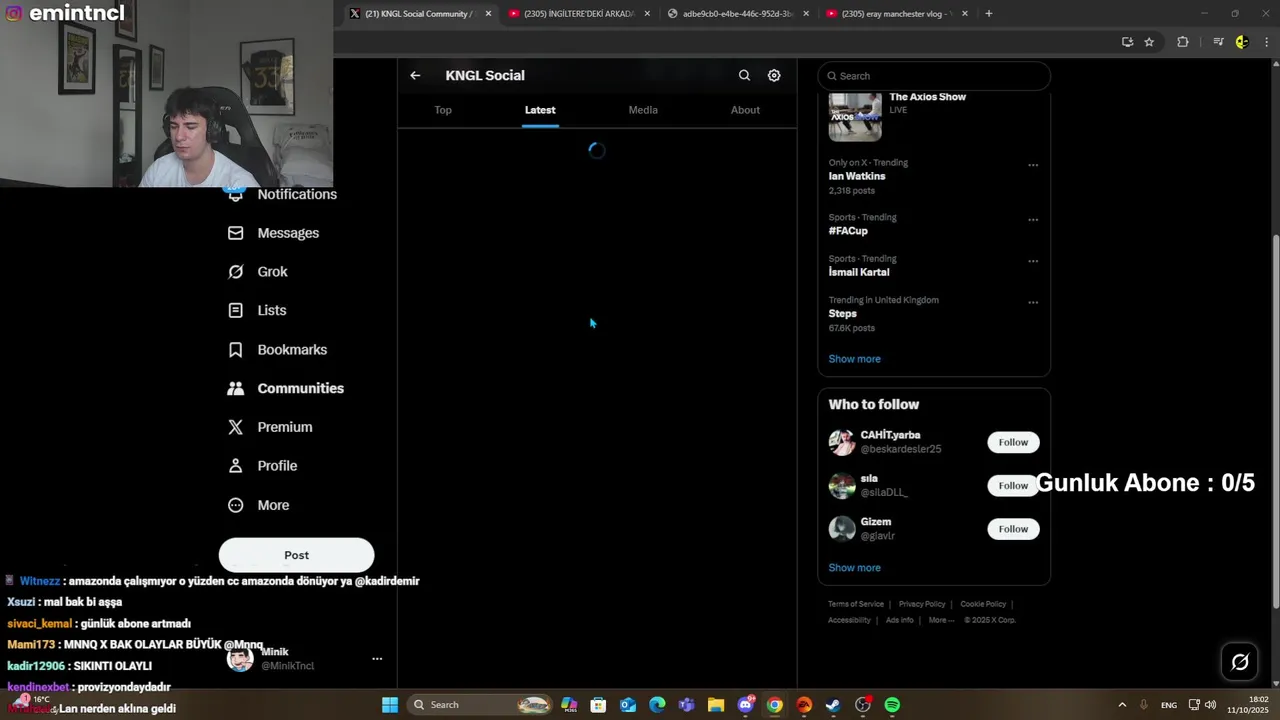Open the Accessibility footer link
Screen dimensions: 1280x720
pos(849,620)
